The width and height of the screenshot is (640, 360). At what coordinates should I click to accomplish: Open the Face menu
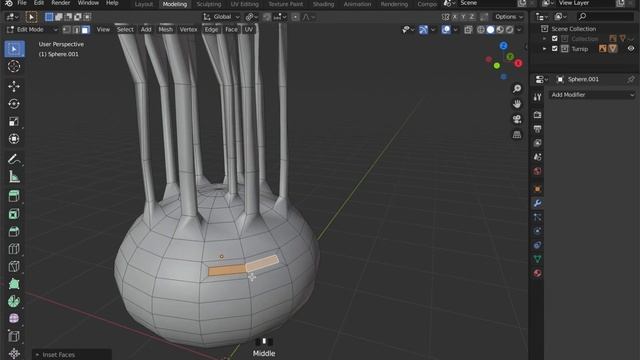pos(231,29)
